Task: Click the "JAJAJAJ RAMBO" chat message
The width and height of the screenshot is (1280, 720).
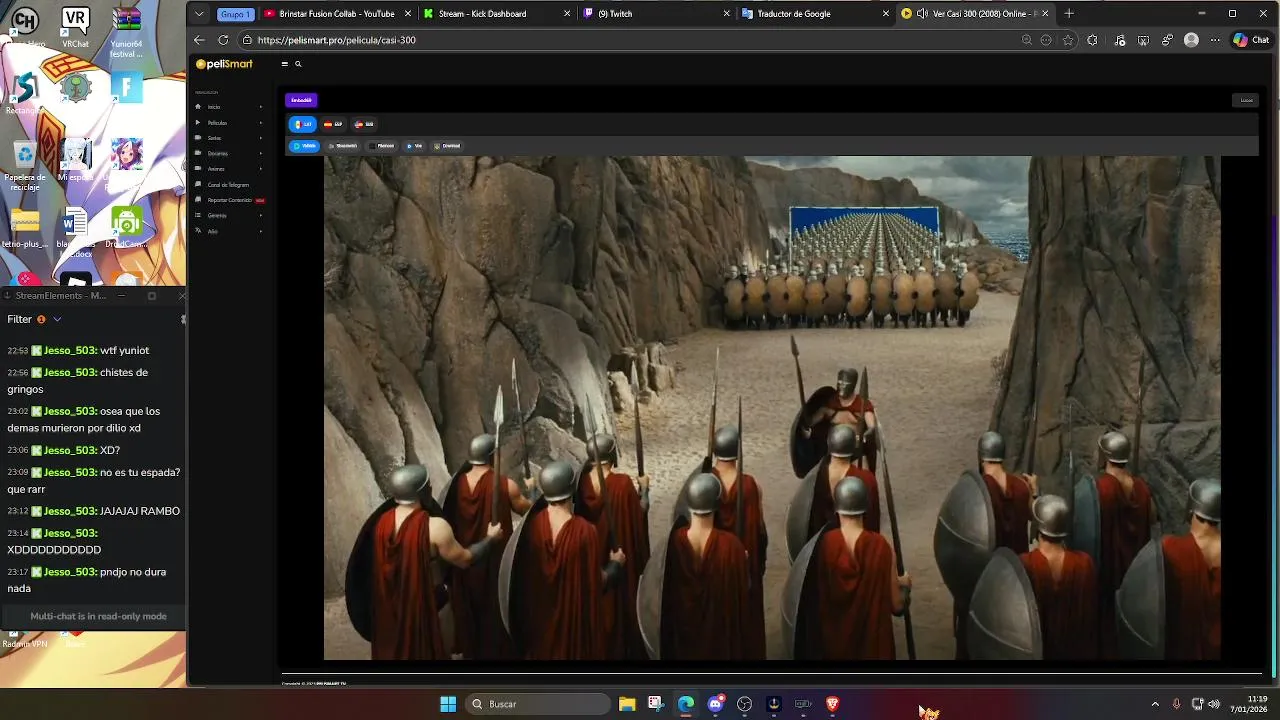Action: (x=141, y=511)
